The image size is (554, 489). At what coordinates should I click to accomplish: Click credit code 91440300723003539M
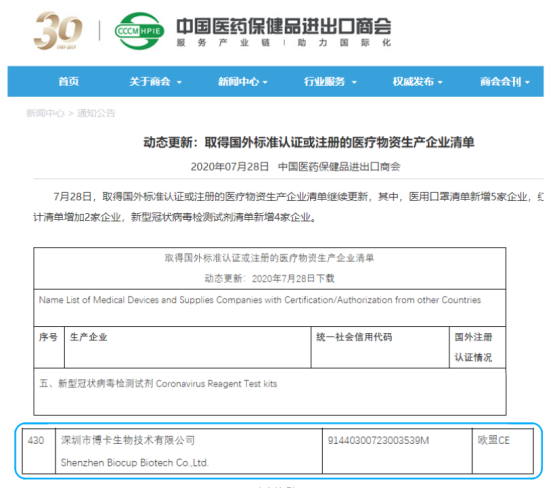378,441
